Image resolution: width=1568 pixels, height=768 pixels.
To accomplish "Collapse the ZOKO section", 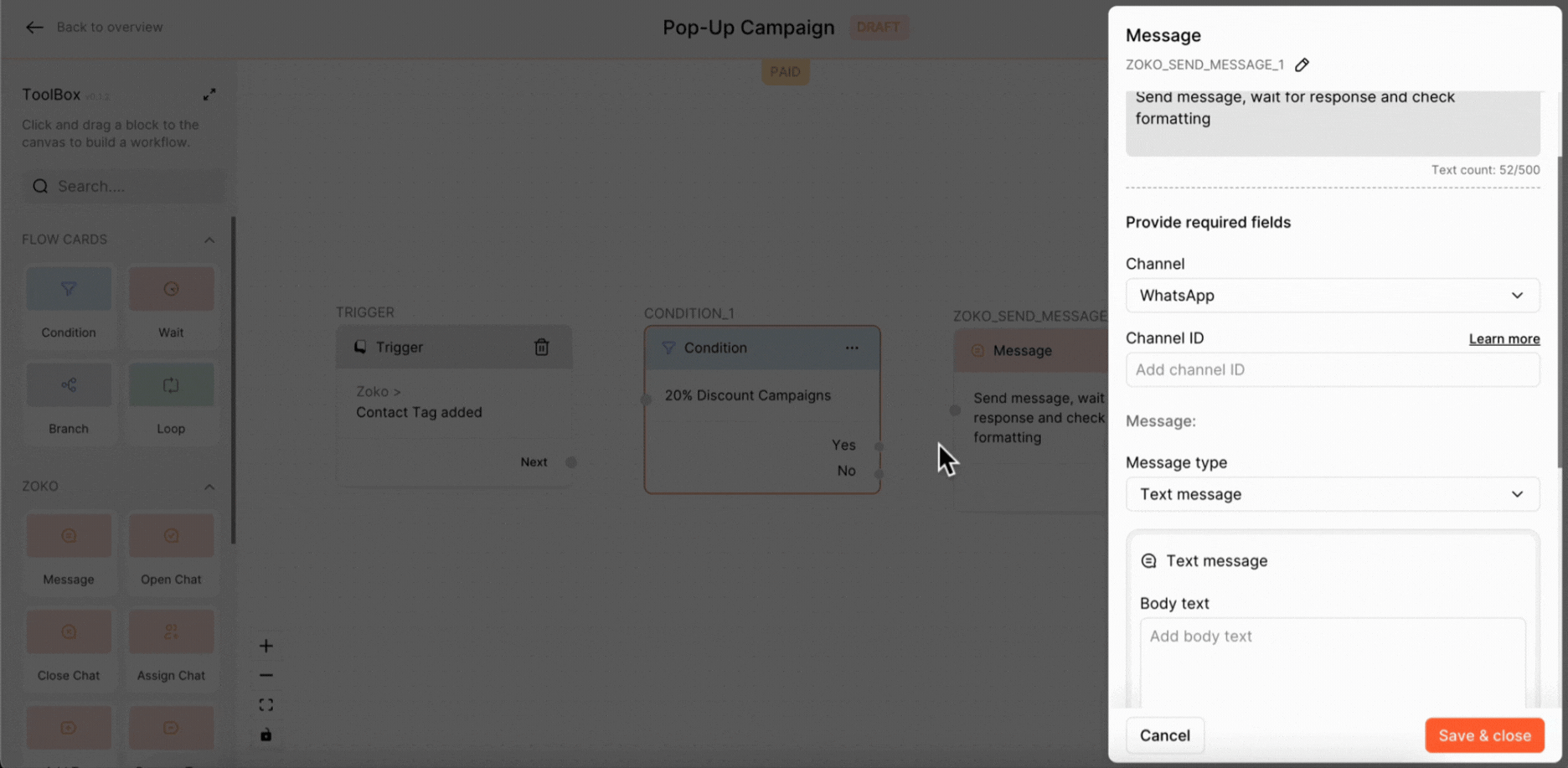I will tap(209, 487).
